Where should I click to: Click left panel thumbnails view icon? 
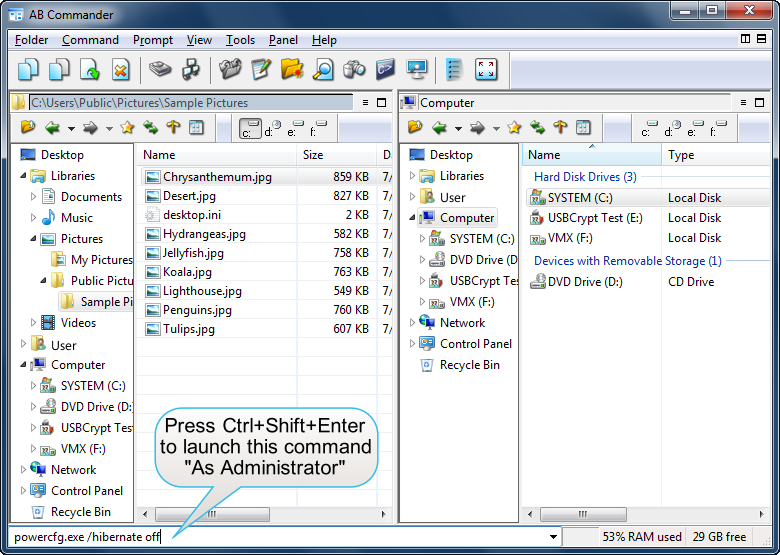point(196,128)
